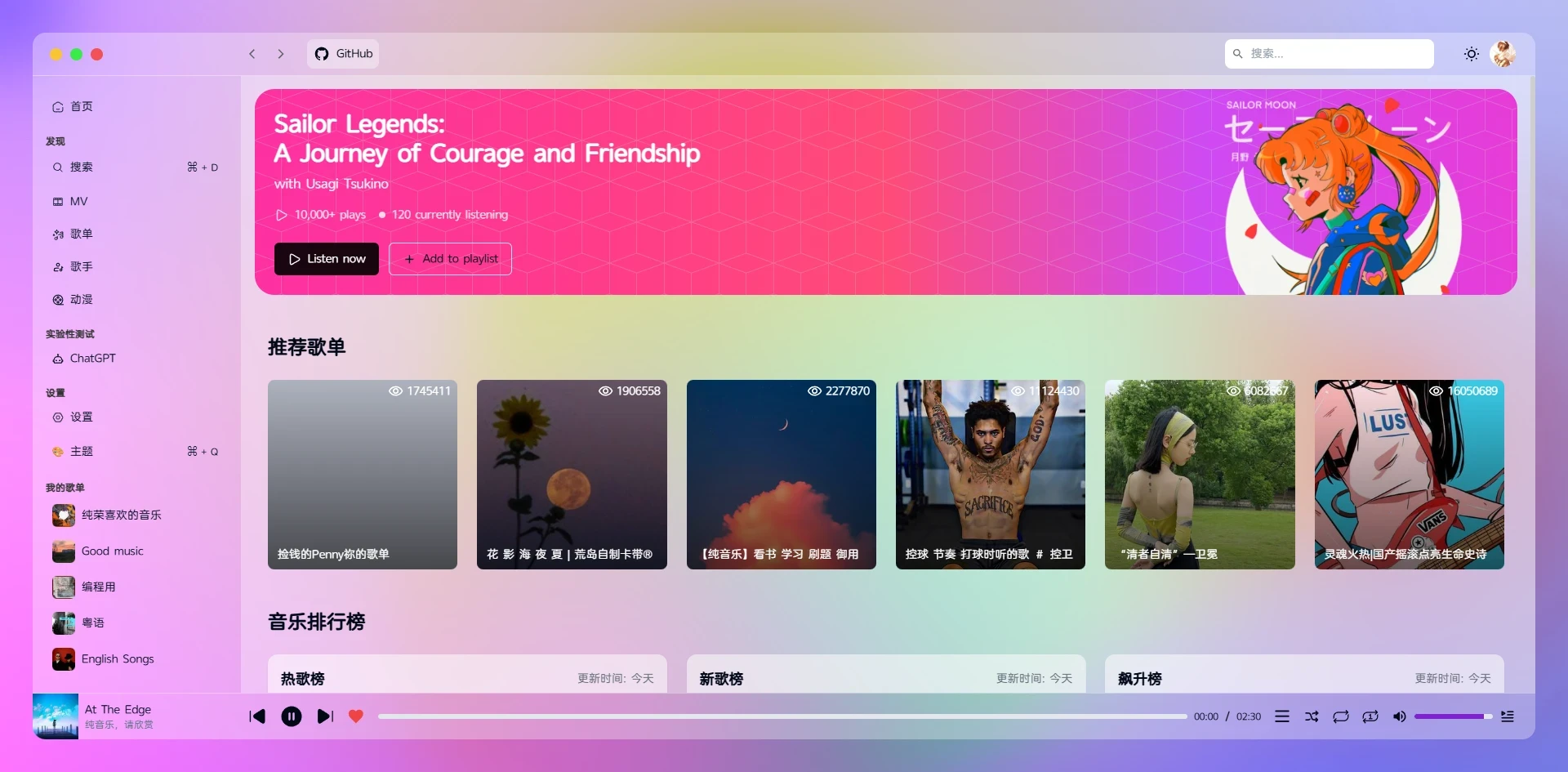Pause the current track
Image resolution: width=1568 pixels, height=772 pixels.
292,716
